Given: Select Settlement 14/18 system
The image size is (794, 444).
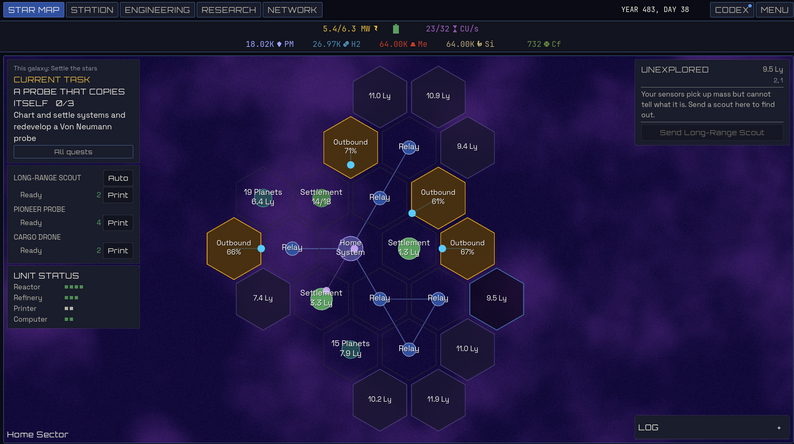Looking at the screenshot, I should click(x=321, y=197).
